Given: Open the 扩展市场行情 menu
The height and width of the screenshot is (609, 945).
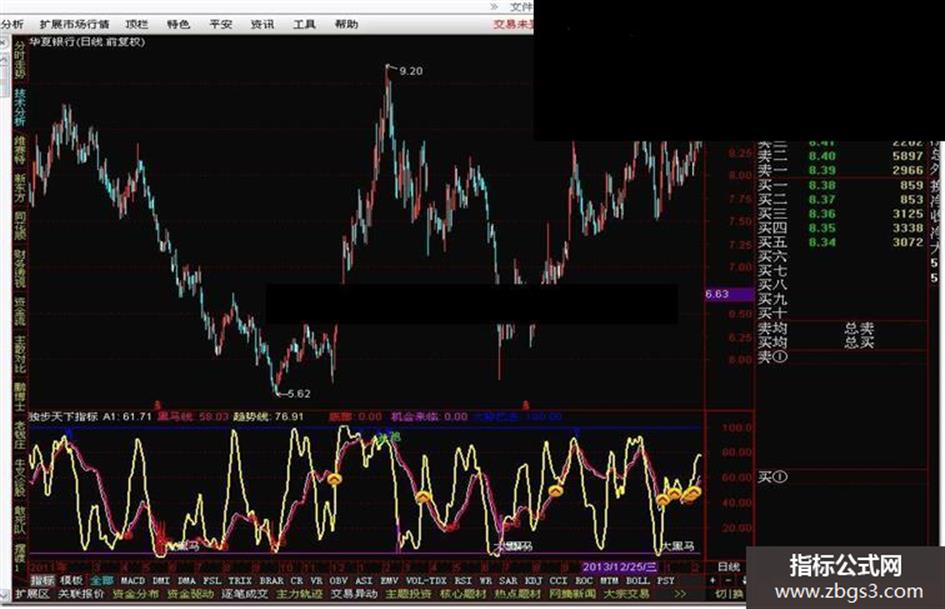Looking at the screenshot, I should 74,24.
